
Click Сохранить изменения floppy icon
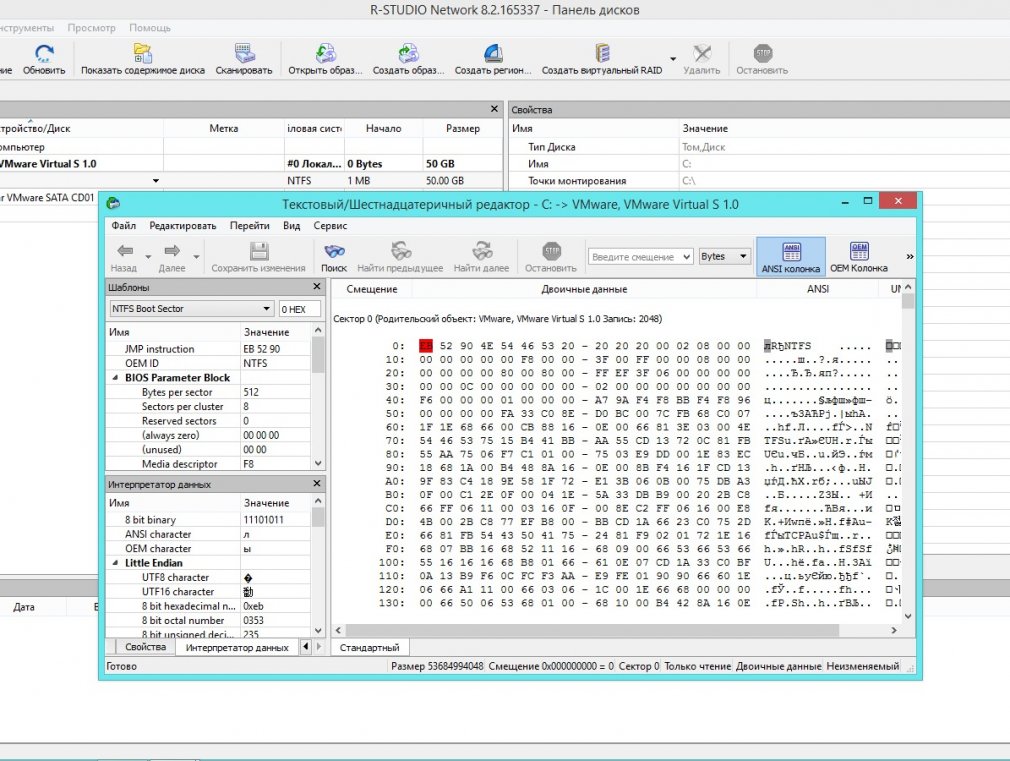coord(259,251)
